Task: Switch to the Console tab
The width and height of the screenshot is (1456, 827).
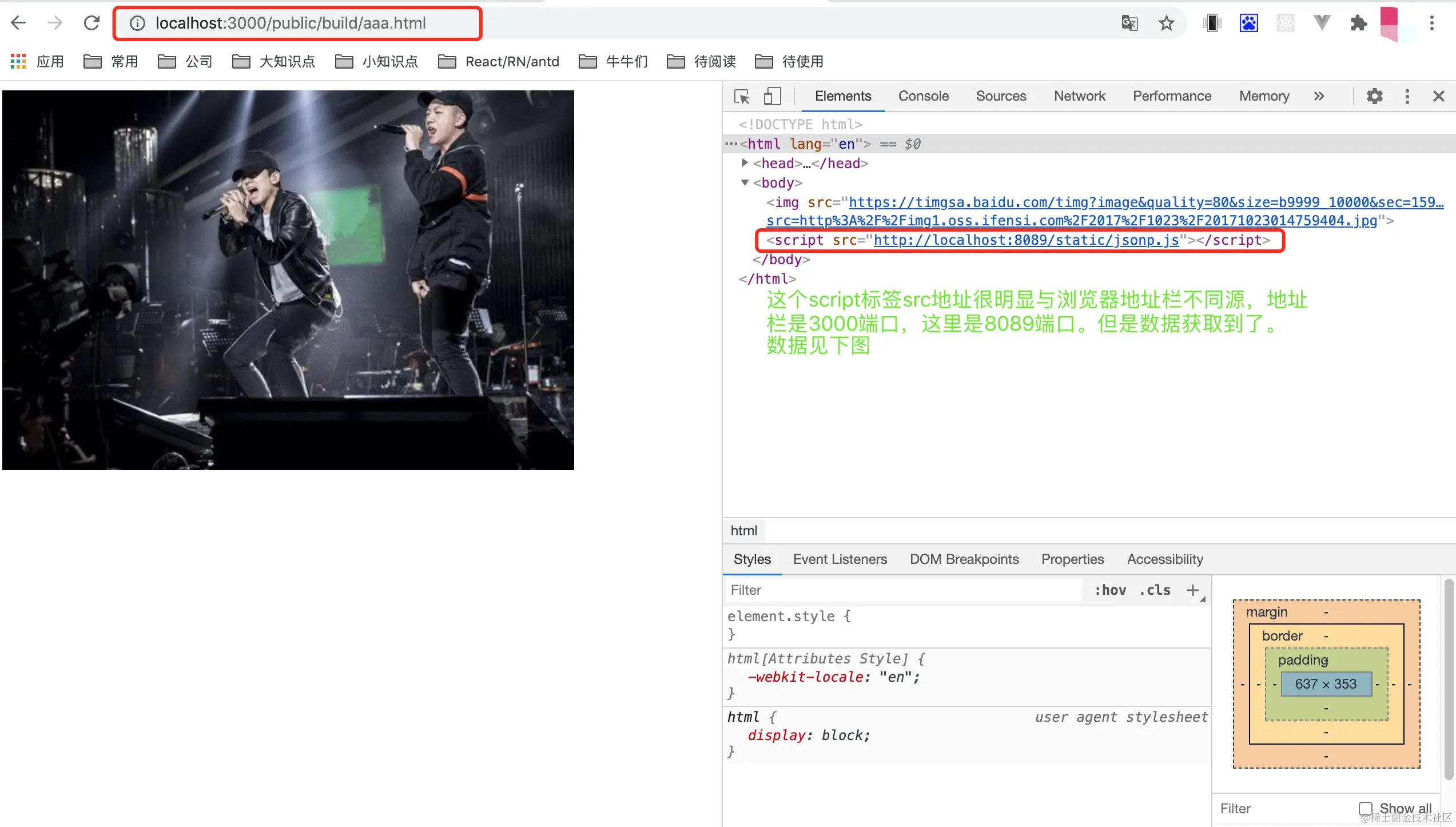Action: coord(923,96)
